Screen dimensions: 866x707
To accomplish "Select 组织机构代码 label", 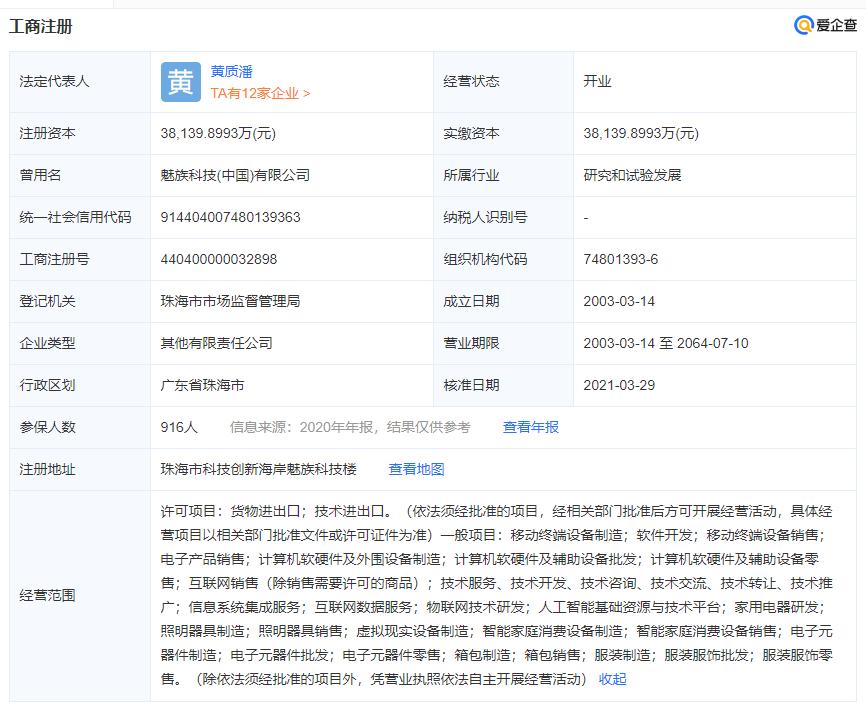I will click(485, 259).
